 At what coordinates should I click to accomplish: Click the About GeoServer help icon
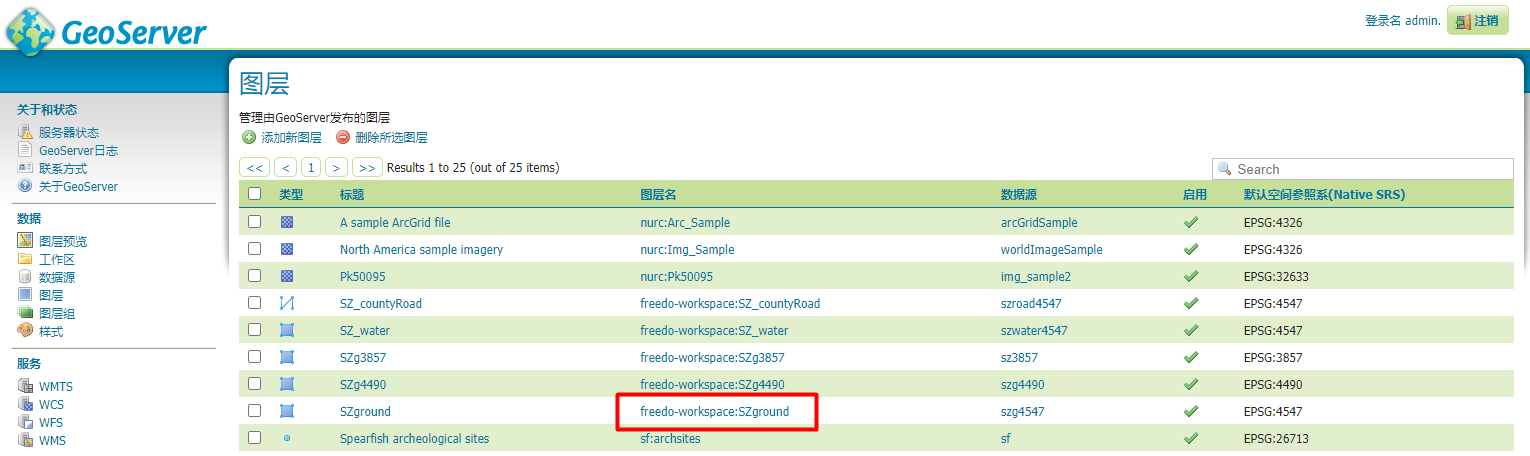[x=25, y=186]
